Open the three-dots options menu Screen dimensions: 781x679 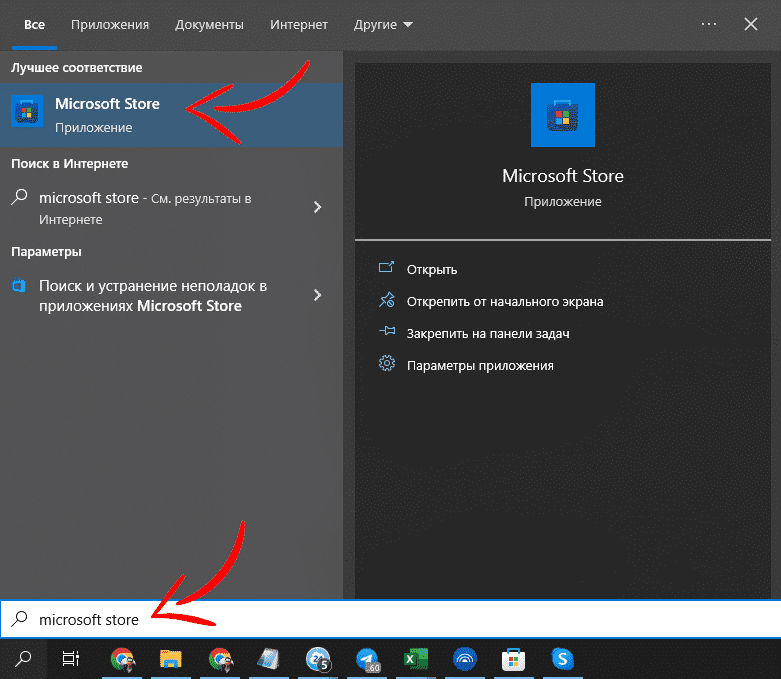[x=708, y=24]
